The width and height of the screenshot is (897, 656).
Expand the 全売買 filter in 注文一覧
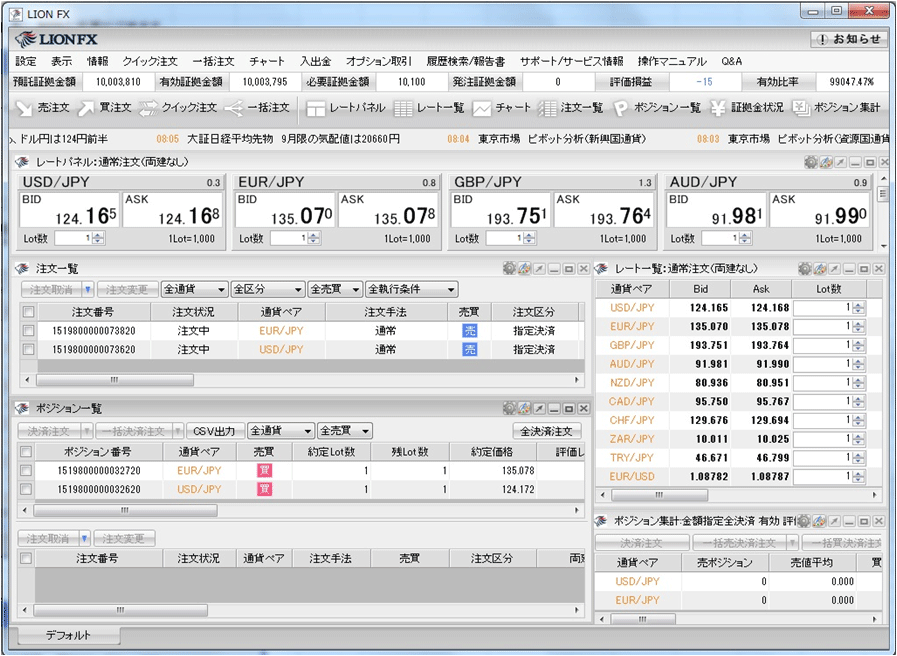click(x=335, y=289)
